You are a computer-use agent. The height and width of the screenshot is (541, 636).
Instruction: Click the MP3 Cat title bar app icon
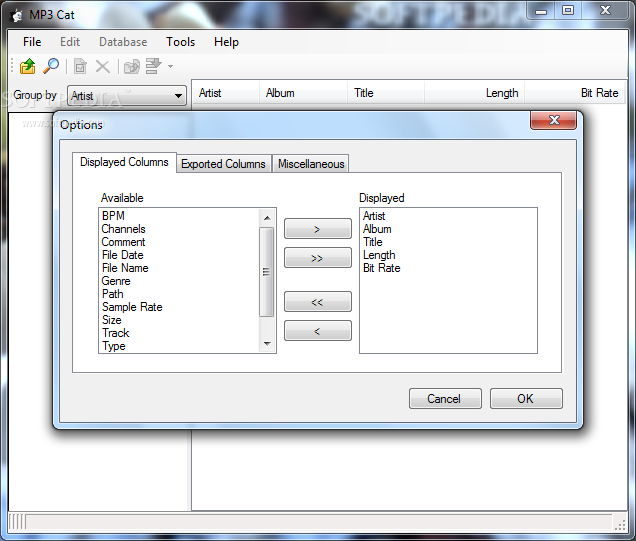point(17,15)
